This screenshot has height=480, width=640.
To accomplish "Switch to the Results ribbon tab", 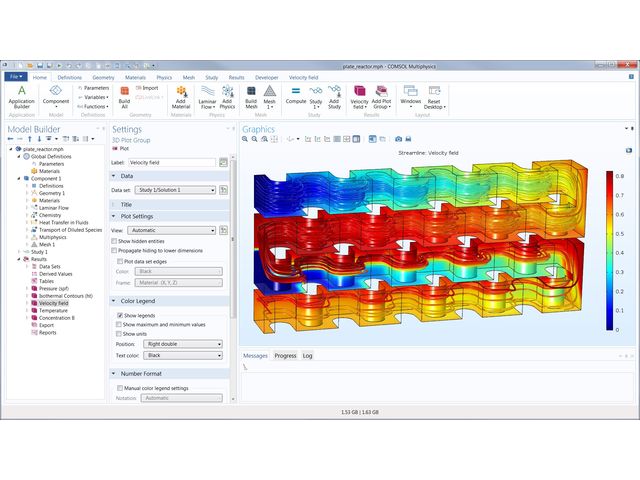I will point(236,76).
